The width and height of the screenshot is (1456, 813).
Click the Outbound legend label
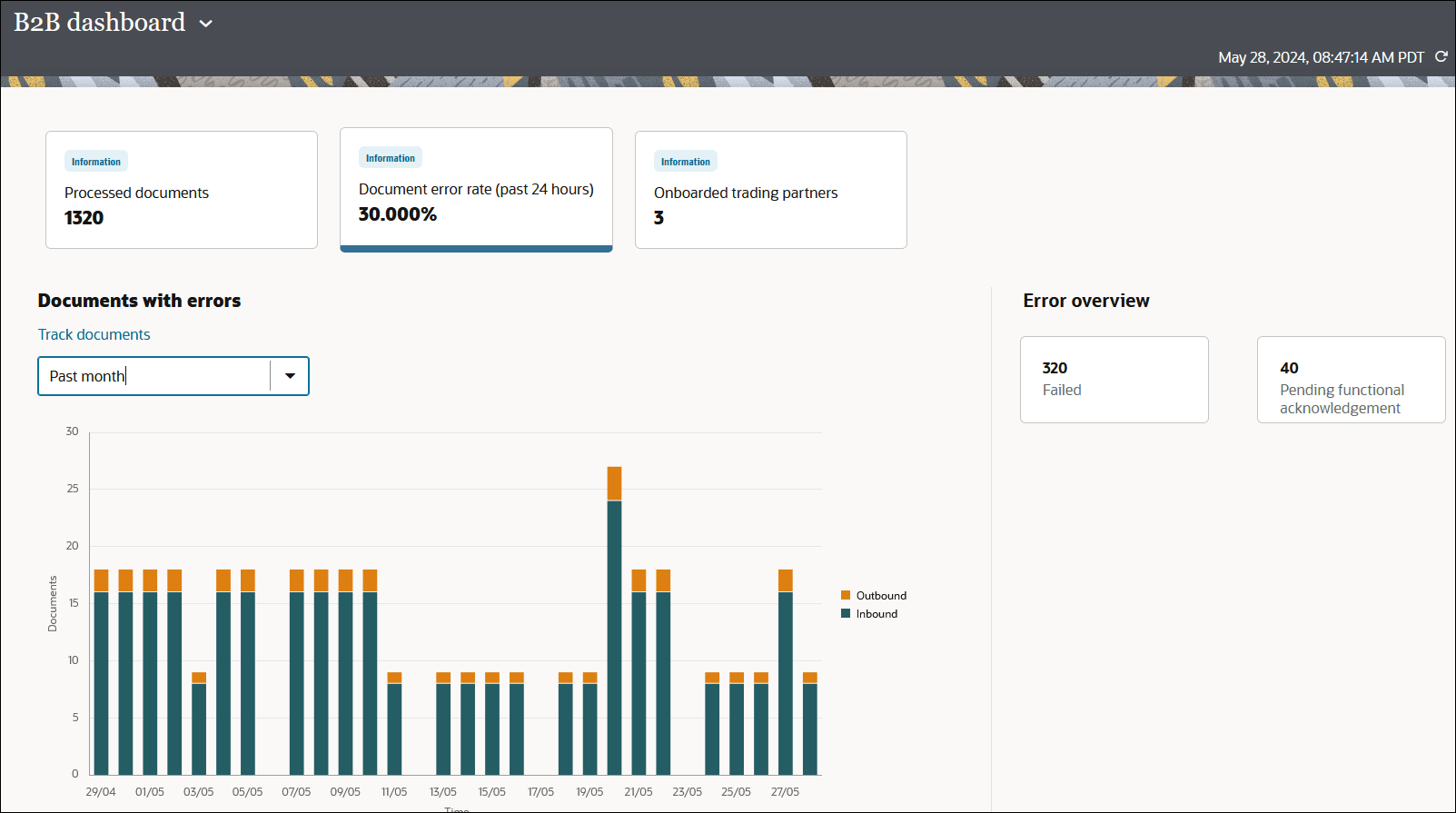click(881, 596)
